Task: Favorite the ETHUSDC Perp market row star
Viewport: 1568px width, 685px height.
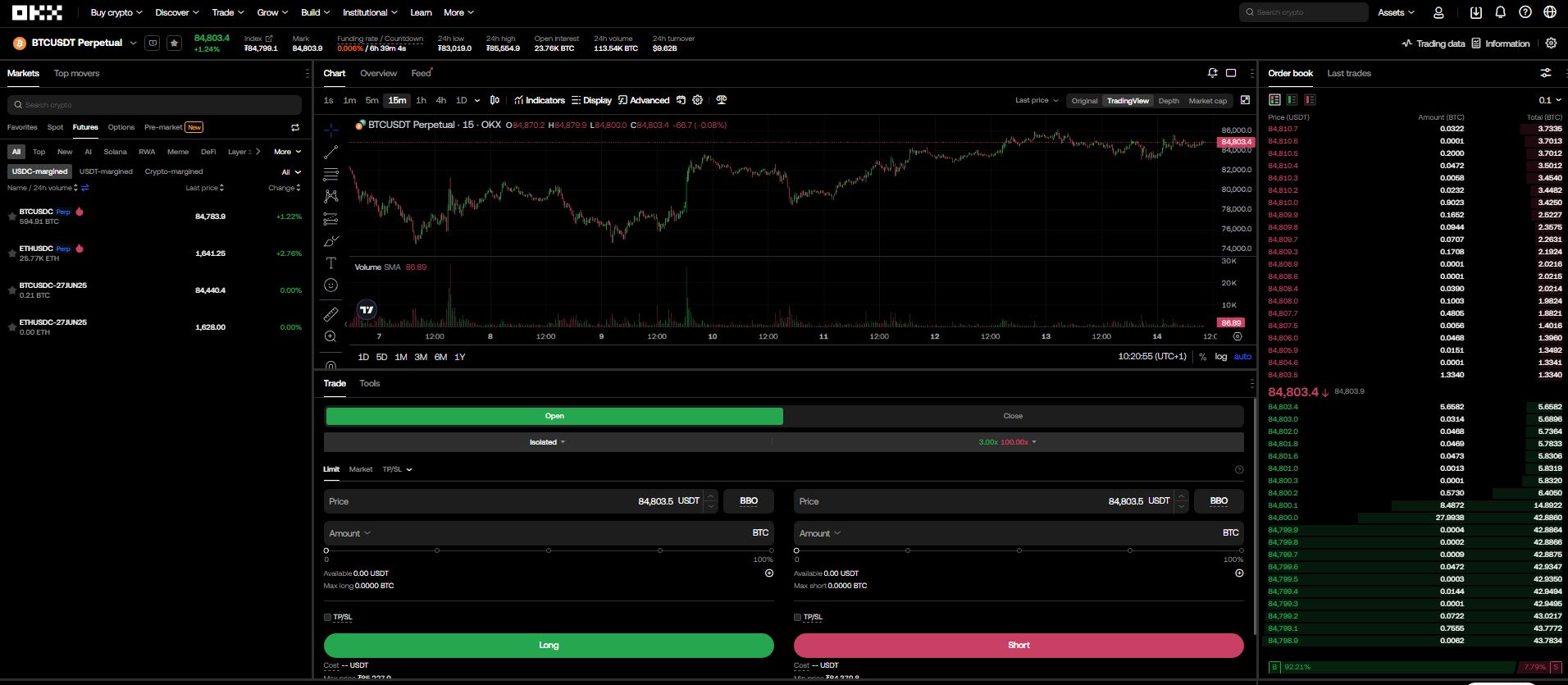Action: click(x=11, y=253)
